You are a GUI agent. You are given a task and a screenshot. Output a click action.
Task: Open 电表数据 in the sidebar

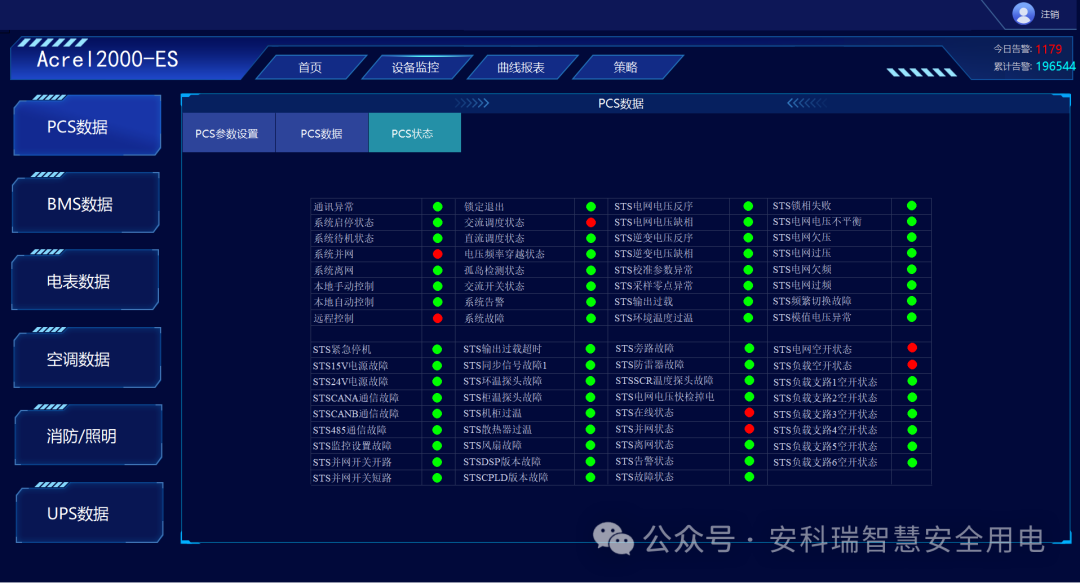coord(85,281)
